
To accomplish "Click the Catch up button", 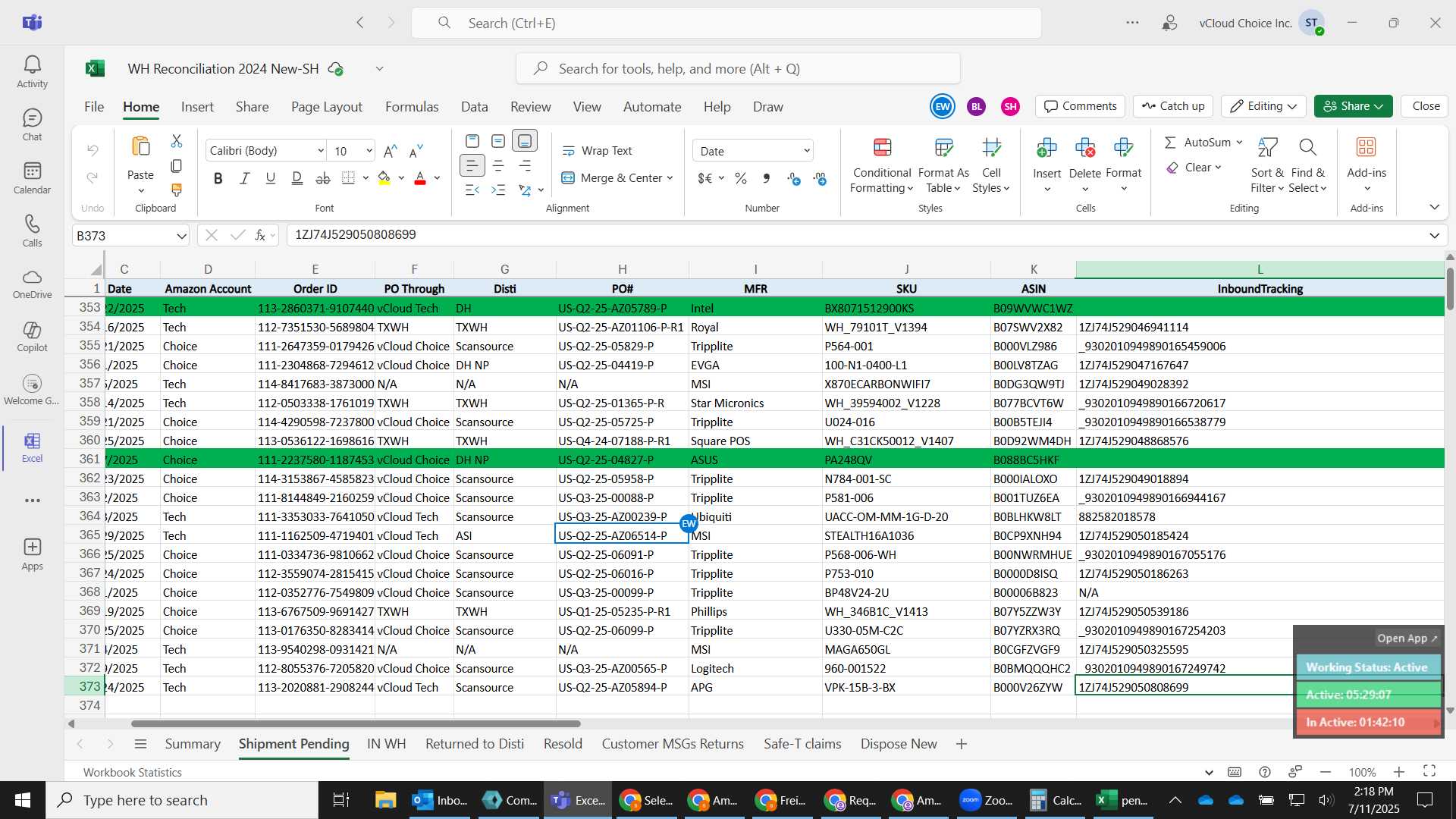I will [1173, 106].
